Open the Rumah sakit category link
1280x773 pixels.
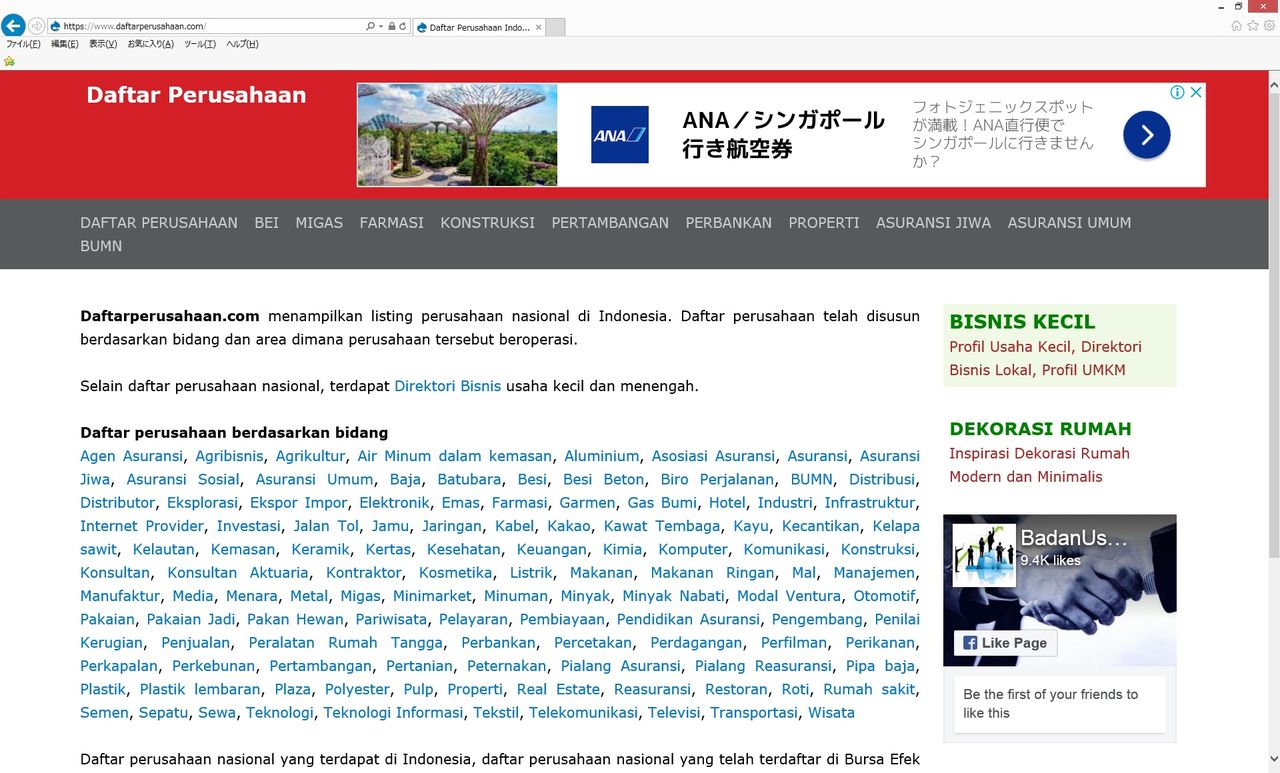pos(869,689)
